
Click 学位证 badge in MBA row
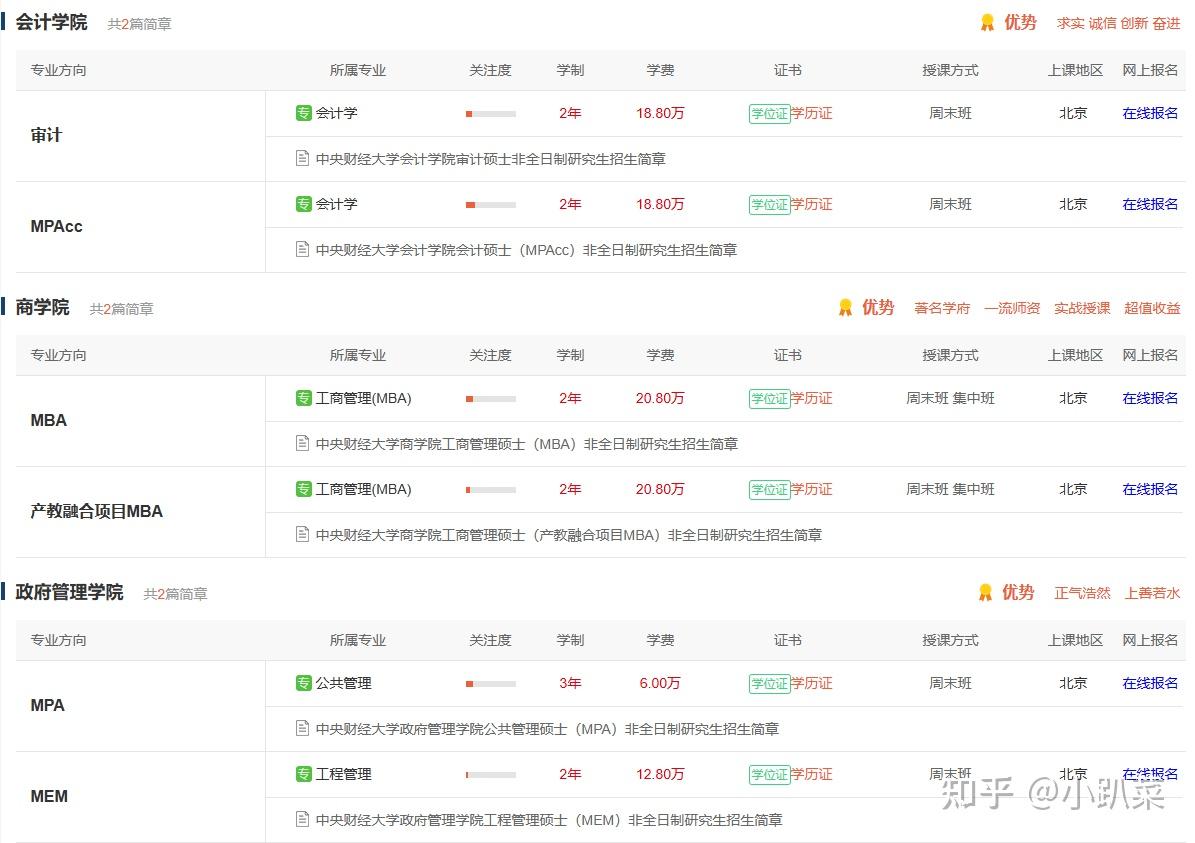pyautogui.click(x=769, y=399)
